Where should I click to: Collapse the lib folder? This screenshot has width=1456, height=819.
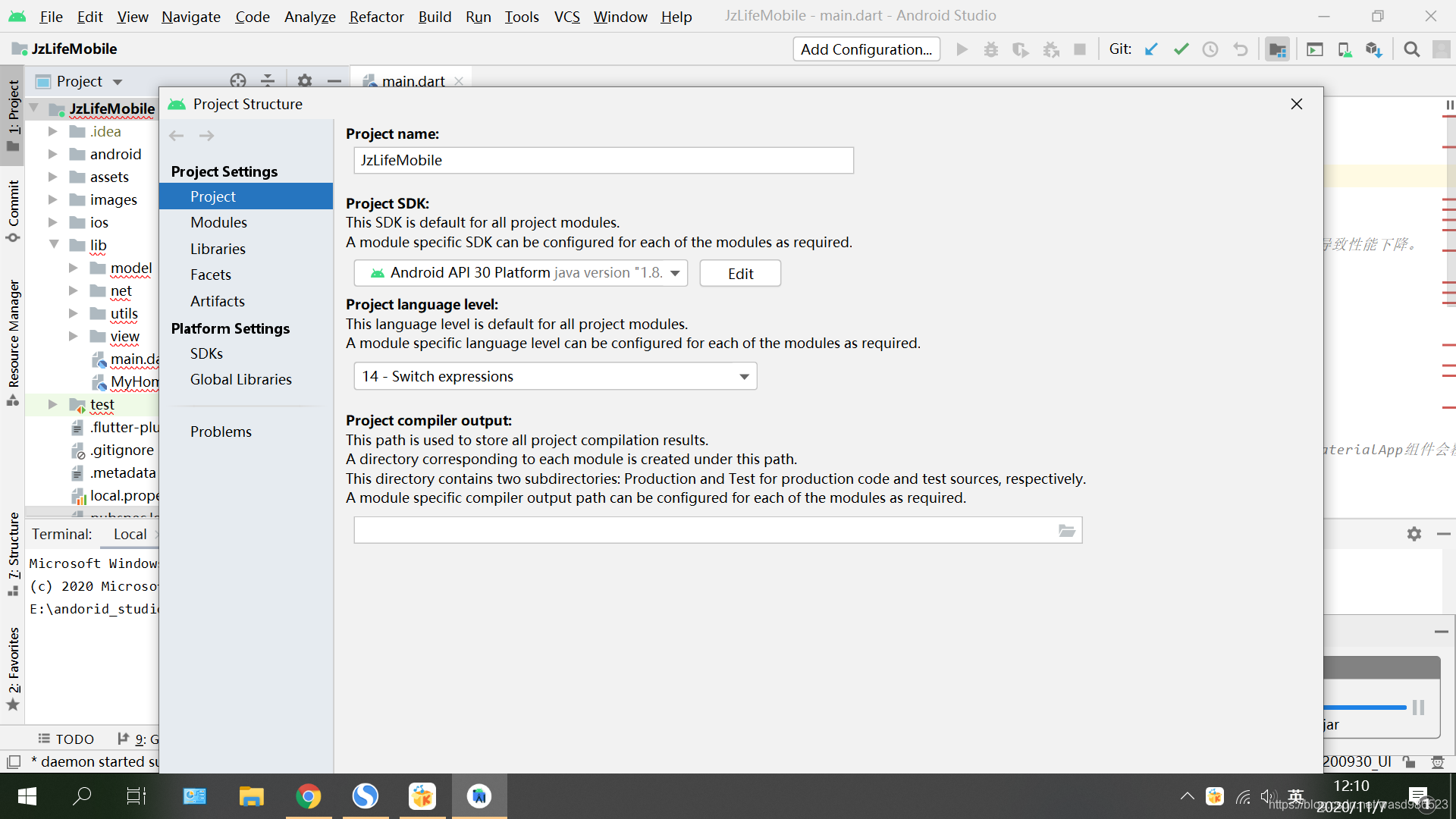pyautogui.click(x=54, y=245)
